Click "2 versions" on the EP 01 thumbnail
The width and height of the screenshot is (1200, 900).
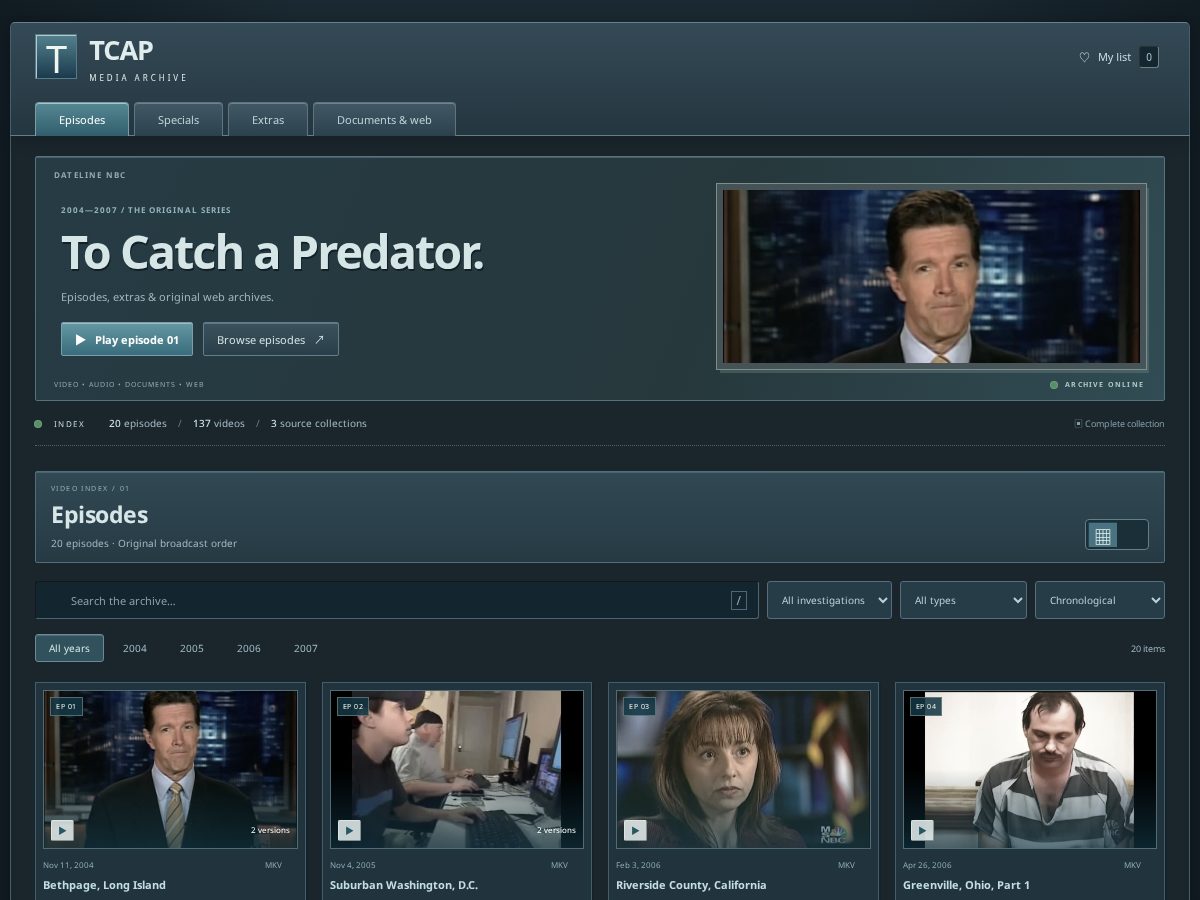tap(270, 830)
